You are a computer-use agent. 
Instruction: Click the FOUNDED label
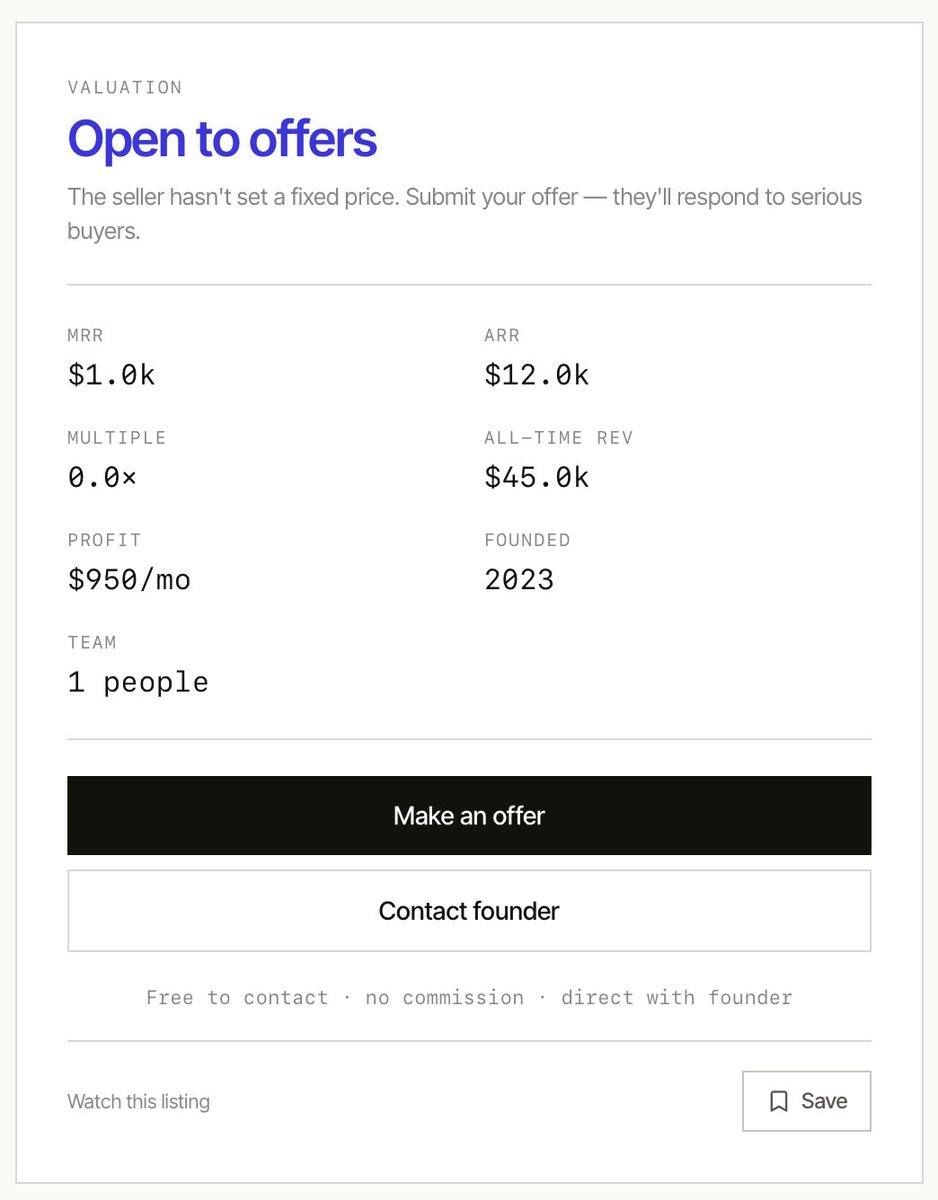(x=527, y=540)
